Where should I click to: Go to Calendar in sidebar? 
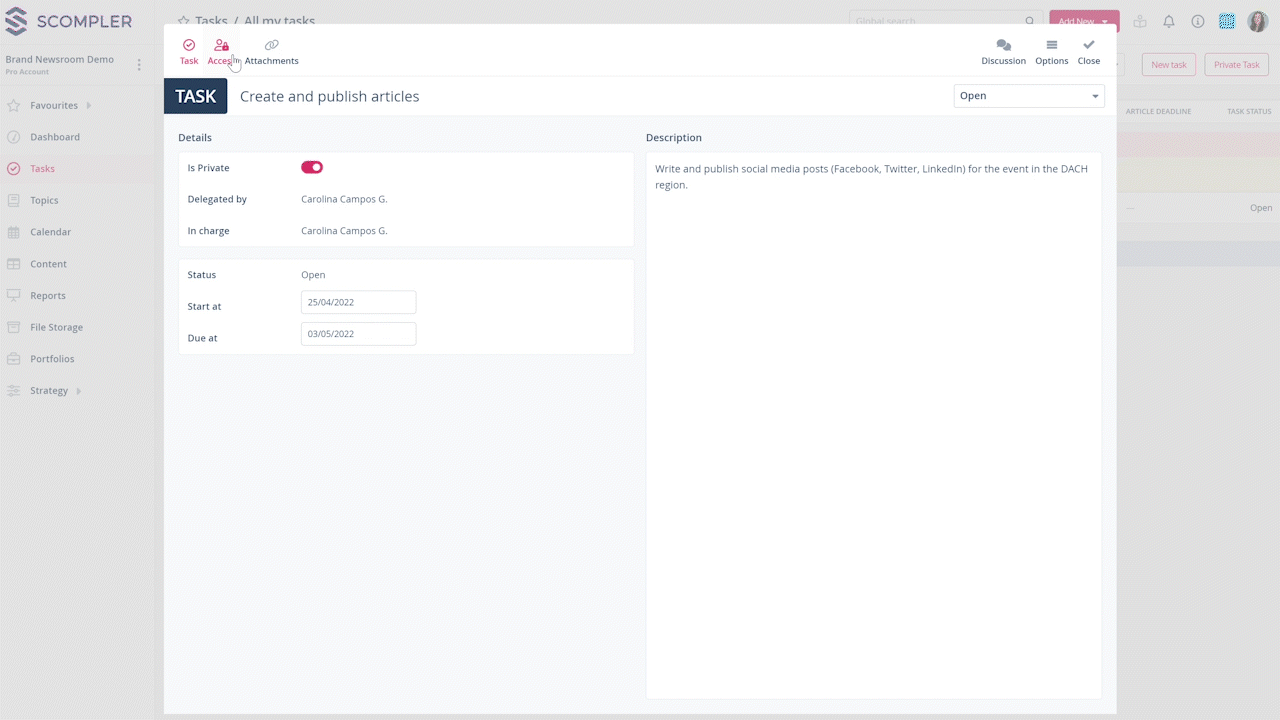click(x=50, y=232)
